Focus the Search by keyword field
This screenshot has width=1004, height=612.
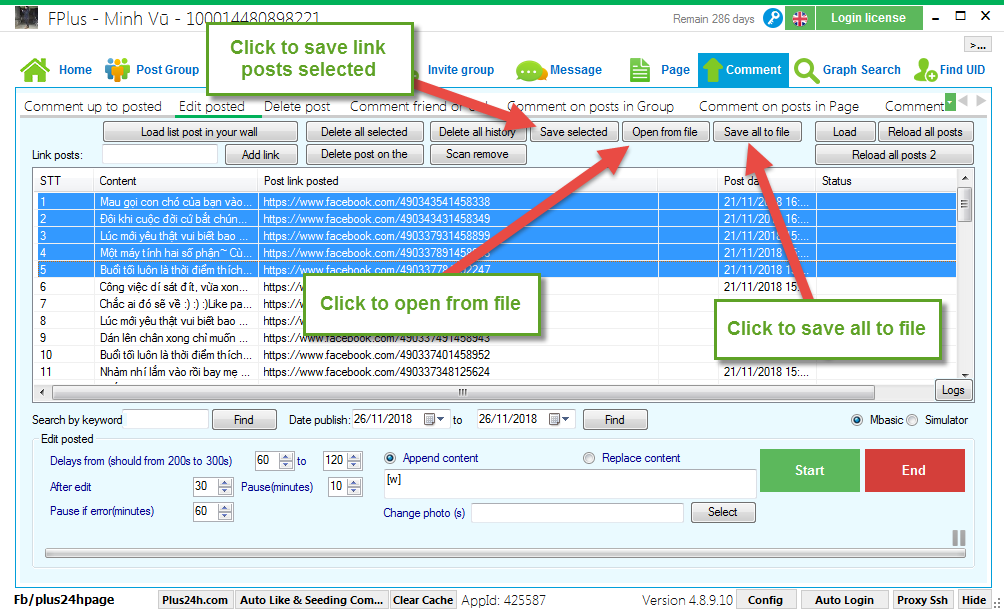[x=166, y=419]
